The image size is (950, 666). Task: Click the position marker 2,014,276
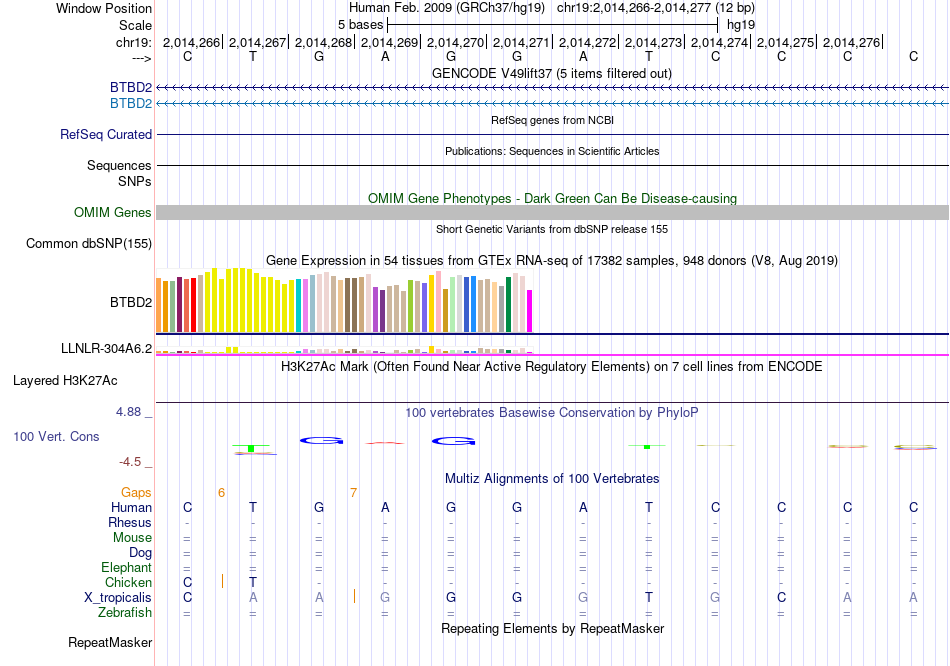(852, 42)
